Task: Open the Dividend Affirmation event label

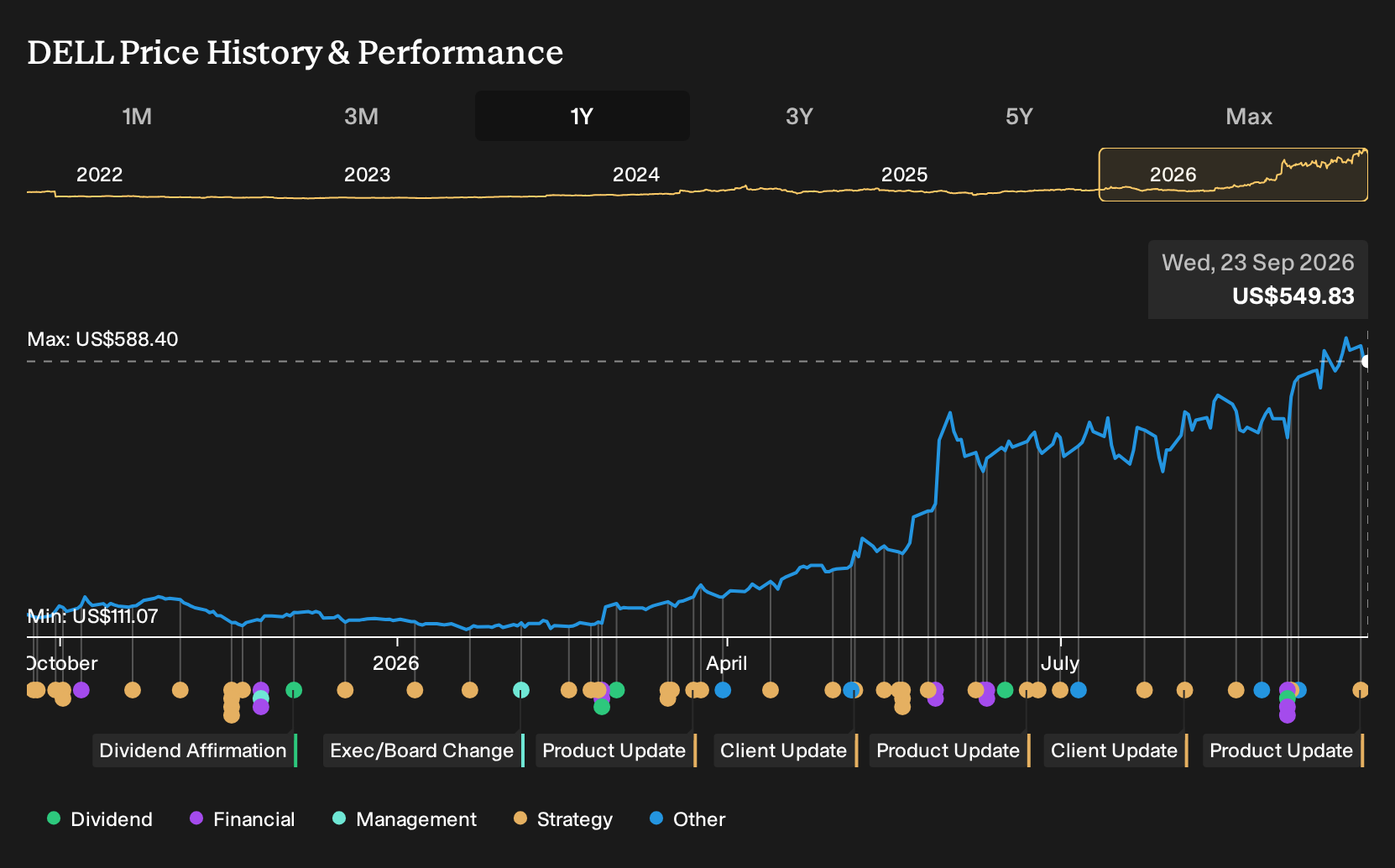Action: (195, 750)
